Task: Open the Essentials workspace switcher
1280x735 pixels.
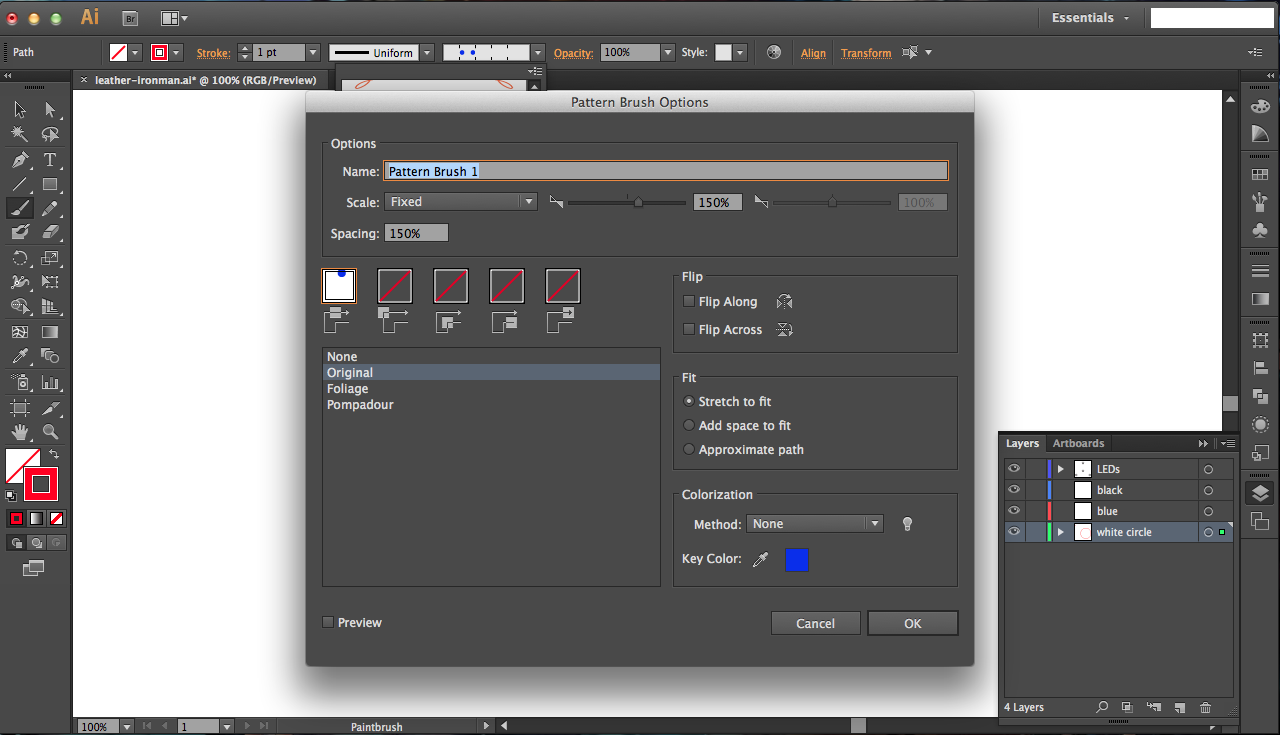Action: [x=1091, y=18]
